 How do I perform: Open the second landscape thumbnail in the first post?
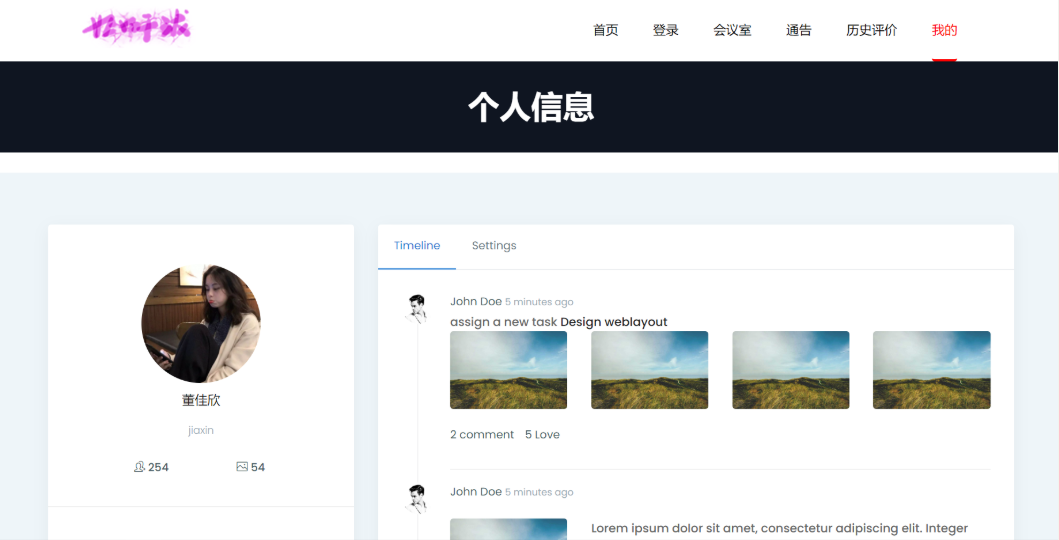tap(650, 370)
